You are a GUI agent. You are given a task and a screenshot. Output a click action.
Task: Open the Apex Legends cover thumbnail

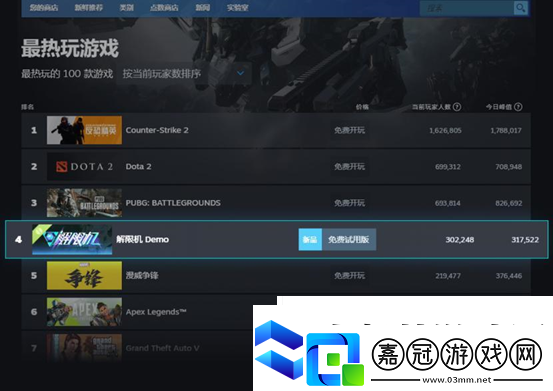point(84,312)
